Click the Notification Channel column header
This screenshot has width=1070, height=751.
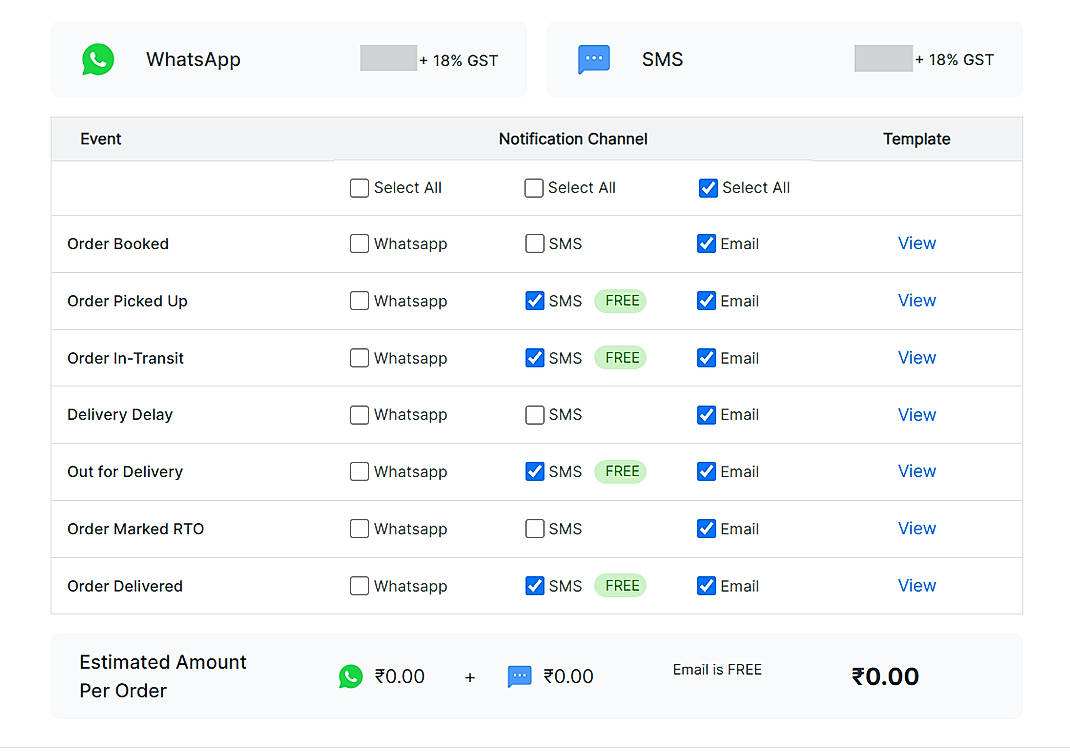(573, 139)
